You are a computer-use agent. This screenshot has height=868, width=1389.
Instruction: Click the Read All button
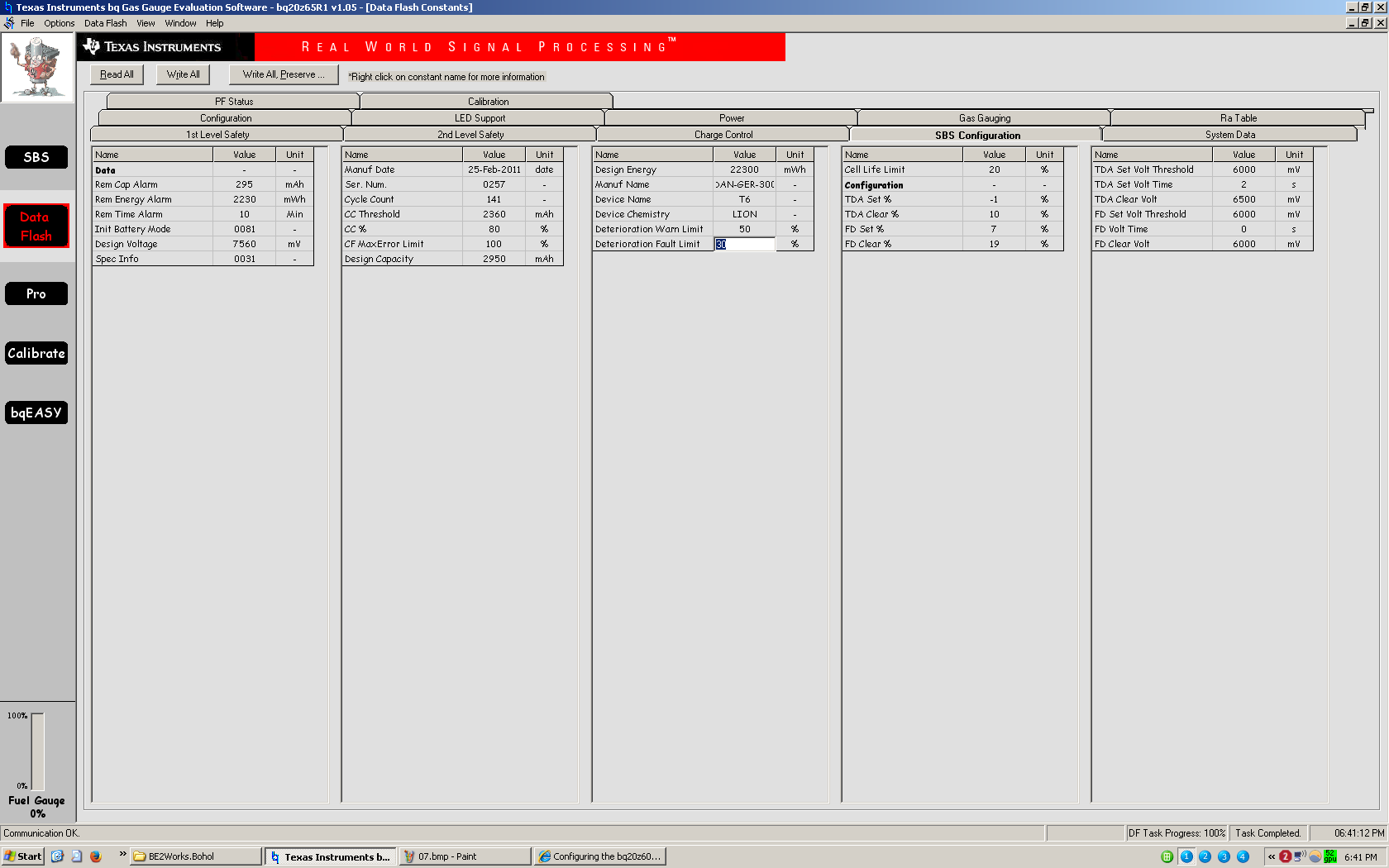pos(117,74)
